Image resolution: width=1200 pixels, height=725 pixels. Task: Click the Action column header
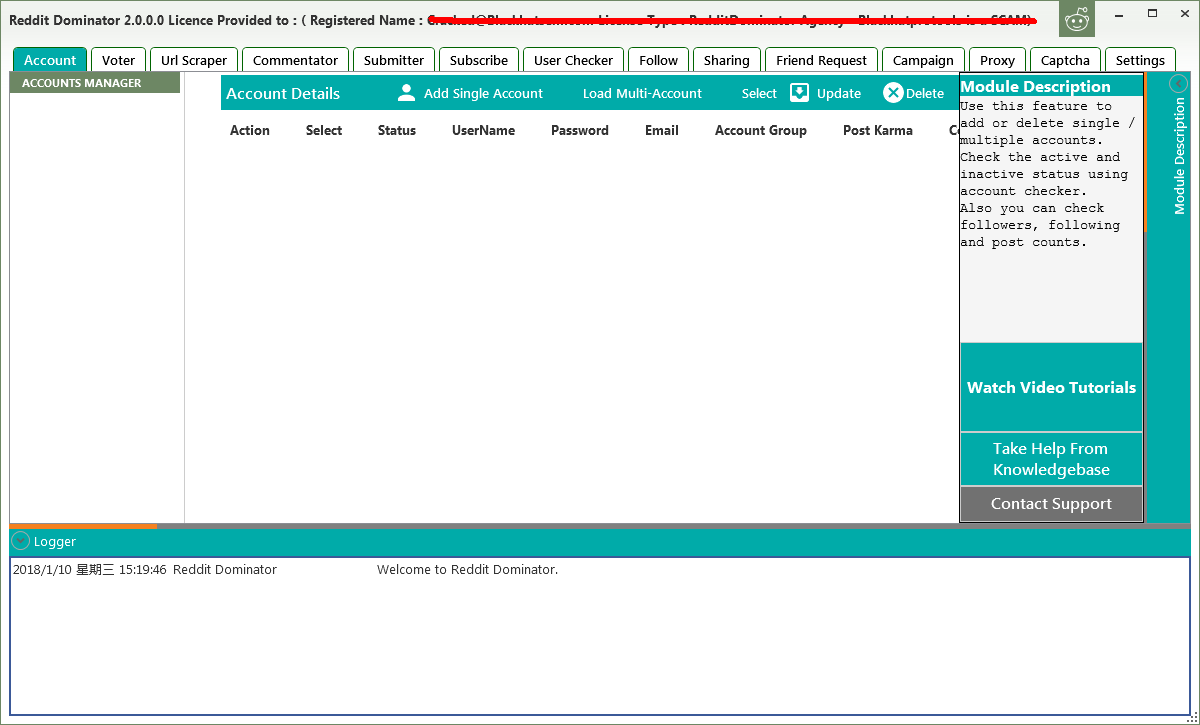tap(250, 130)
